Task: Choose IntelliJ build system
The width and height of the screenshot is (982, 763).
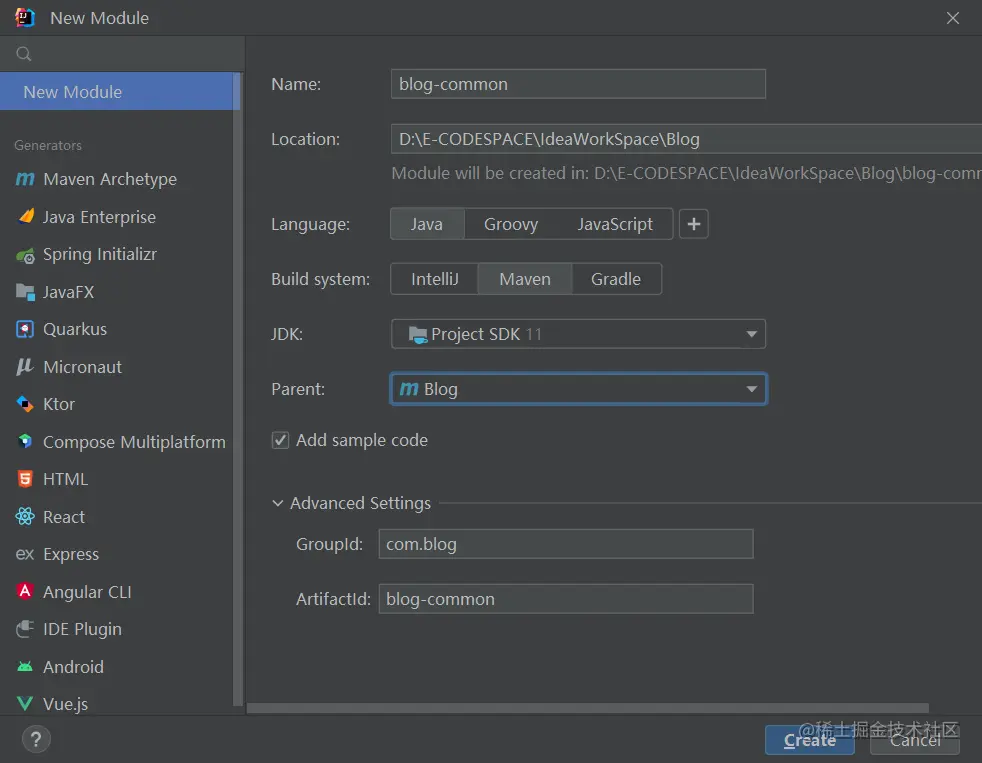Action: 435,279
